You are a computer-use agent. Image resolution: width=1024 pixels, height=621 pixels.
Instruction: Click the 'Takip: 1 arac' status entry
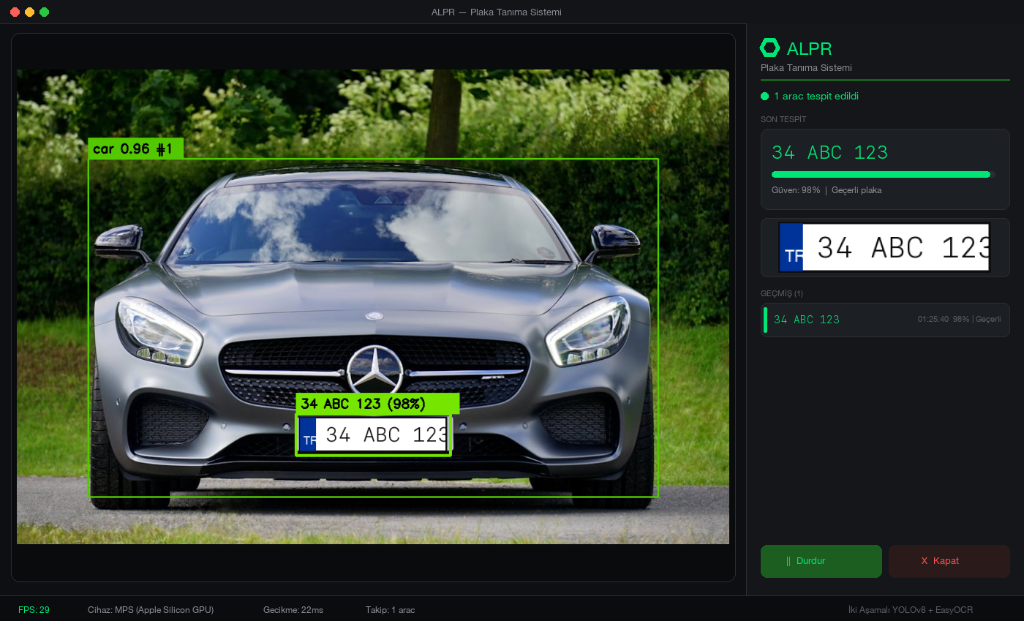[390, 610]
